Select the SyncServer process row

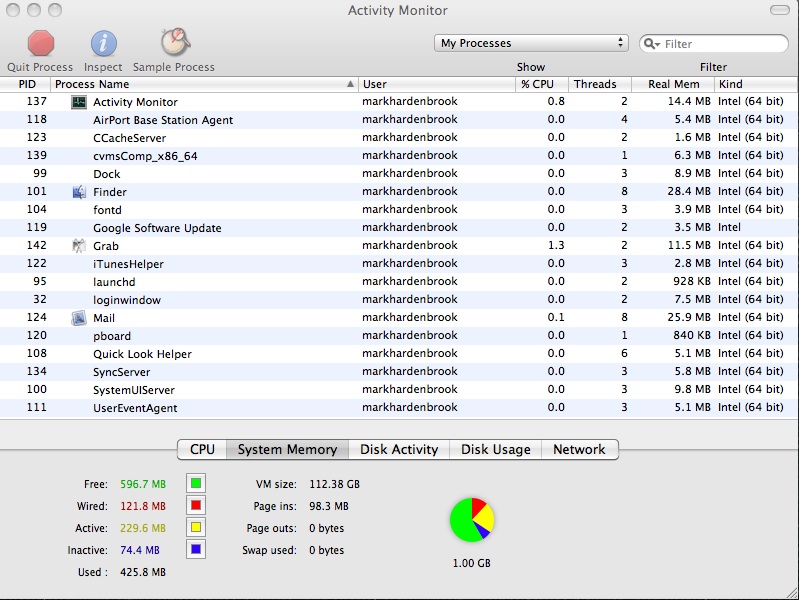(x=399, y=372)
